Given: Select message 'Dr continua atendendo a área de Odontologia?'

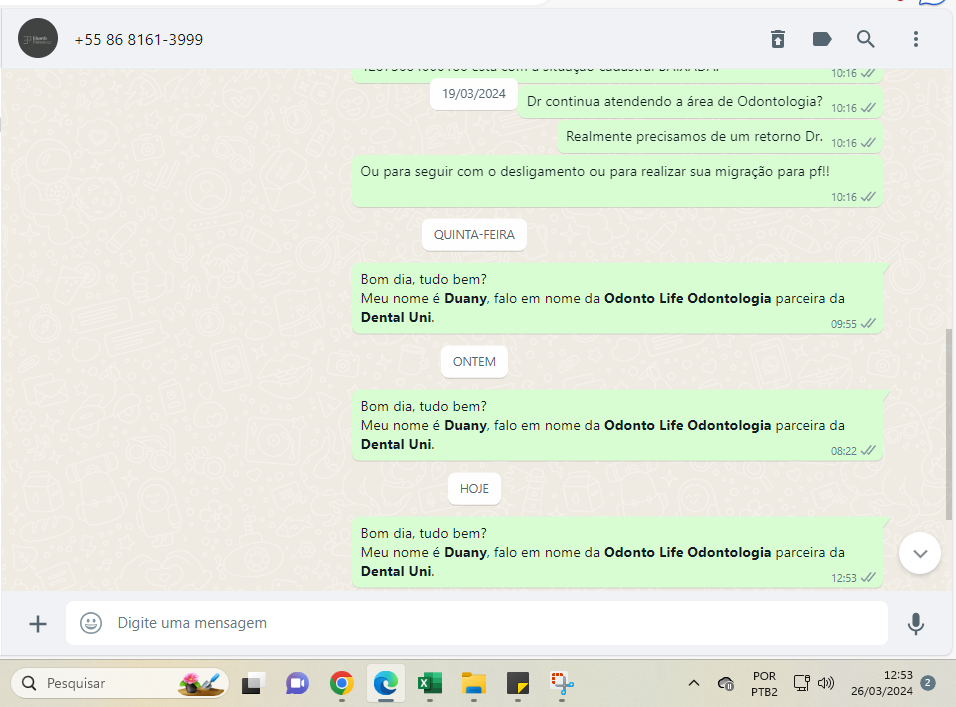Looking at the screenshot, I should (700, 102).
